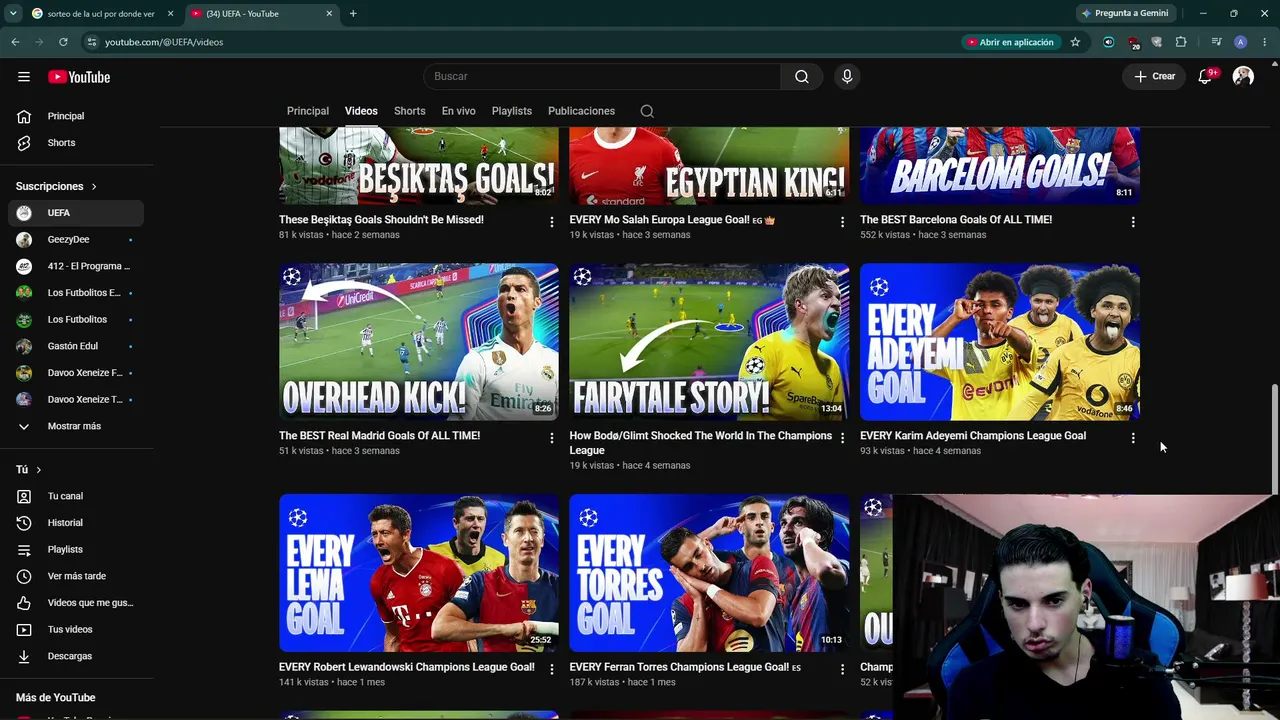1280x720 pixels.
Task: Open Tus videos in the sidebar
Action: pos(76,629)
